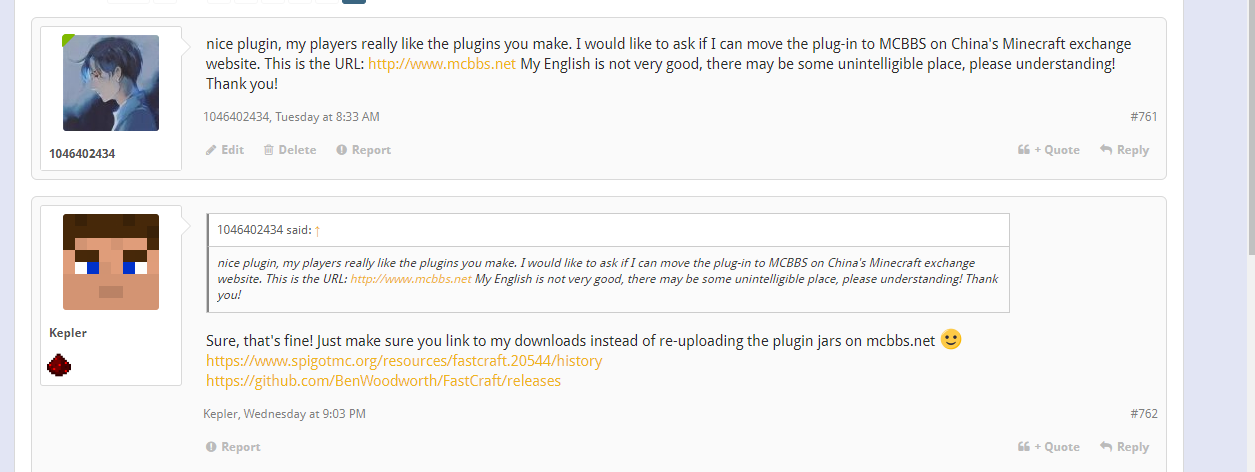Open Kepler's username profile link
This screenshot has width=1255, height=472.
(68, 333)
